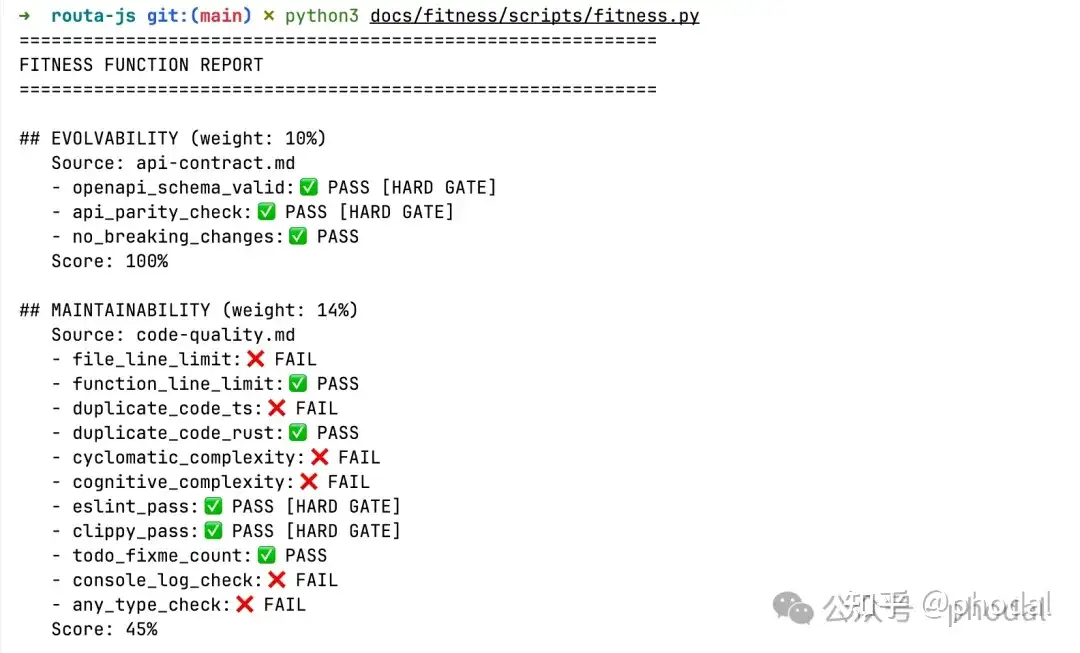Click the api-contract.md source file name
The image size is (1080, 653).
pyautogui.click(x=216, y=163)
